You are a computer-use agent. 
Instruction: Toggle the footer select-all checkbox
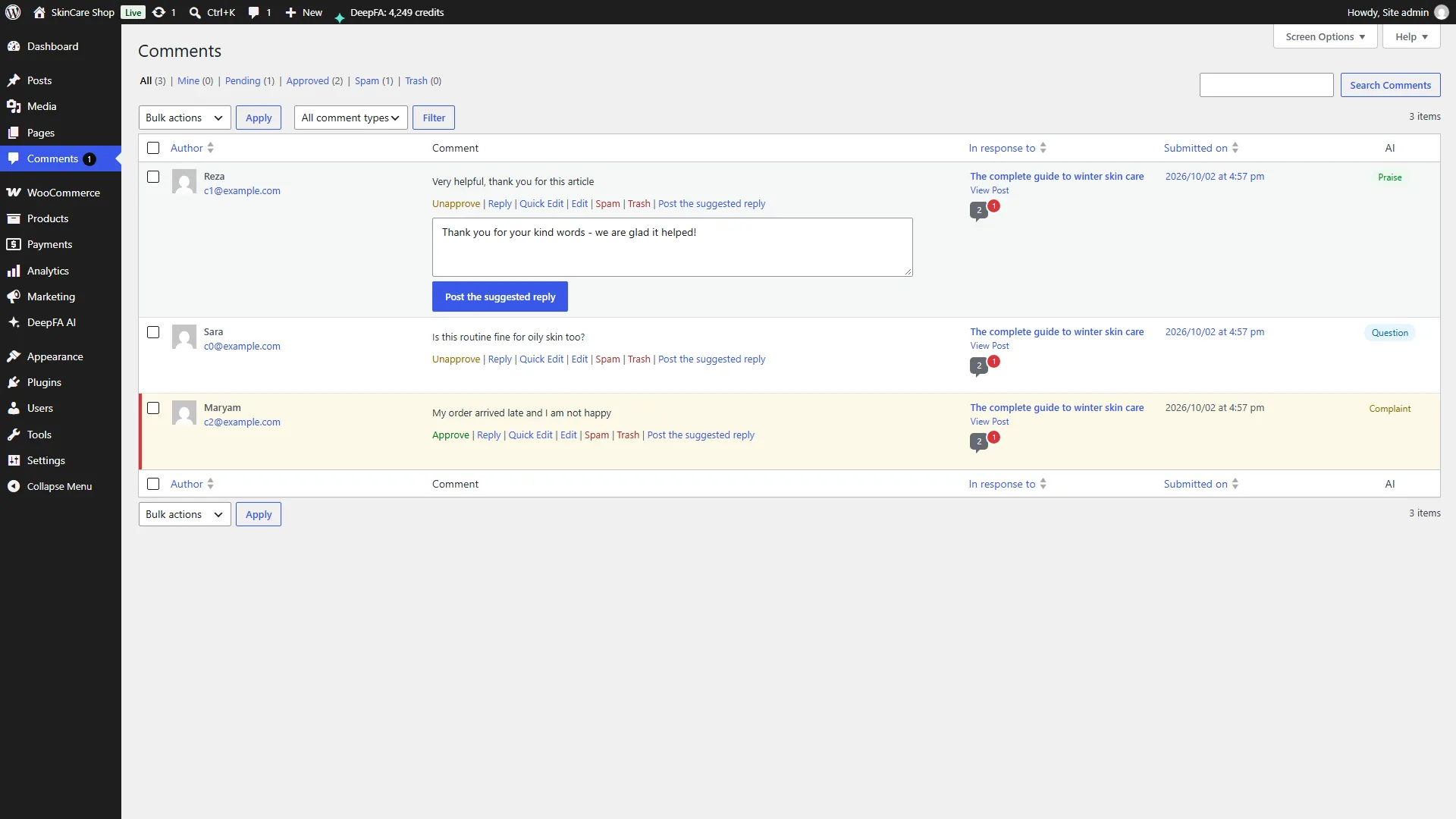pyautogui.click(x=153, y=484)
